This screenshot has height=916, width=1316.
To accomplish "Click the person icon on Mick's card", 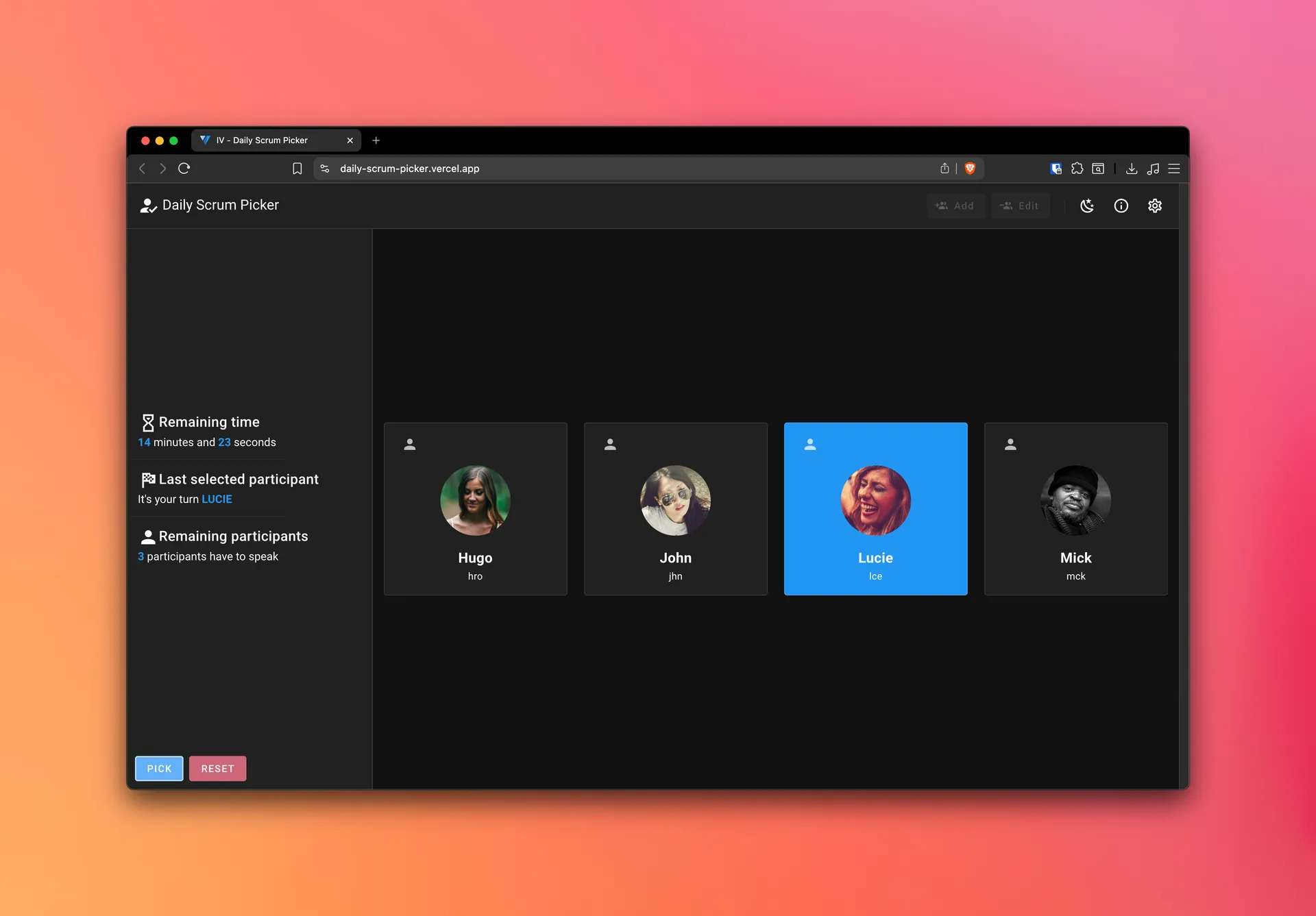I will tap(1010, 444).
